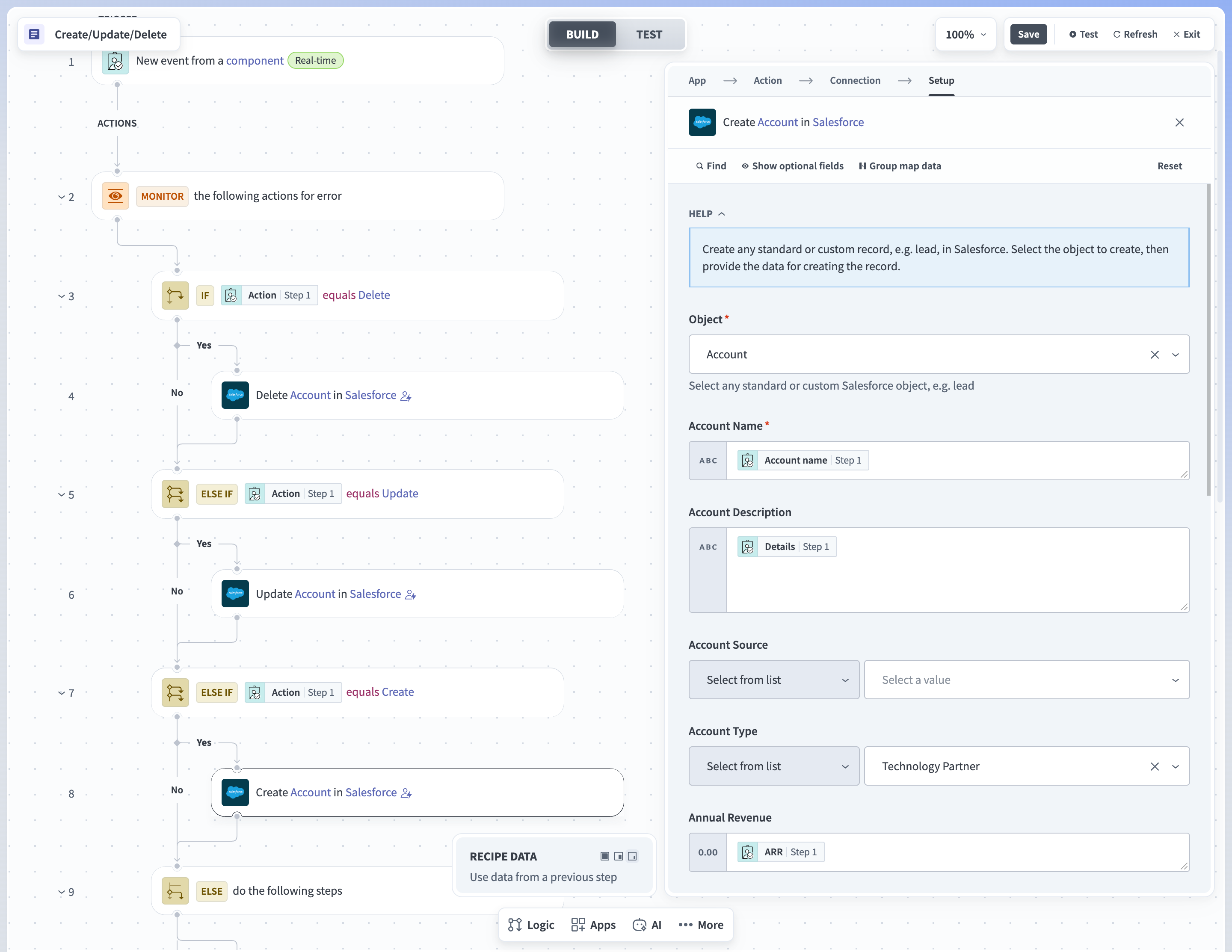Click the ELSE IF branch icon in step 5

(175, 494)
